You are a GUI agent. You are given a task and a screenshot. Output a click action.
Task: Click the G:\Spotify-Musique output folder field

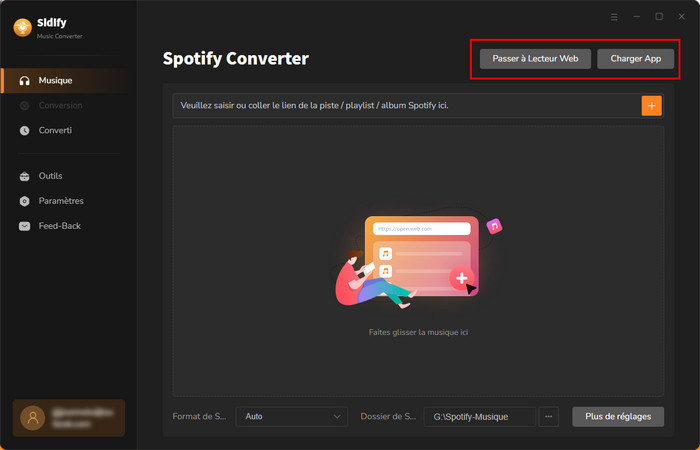click(x=479, y=416)
